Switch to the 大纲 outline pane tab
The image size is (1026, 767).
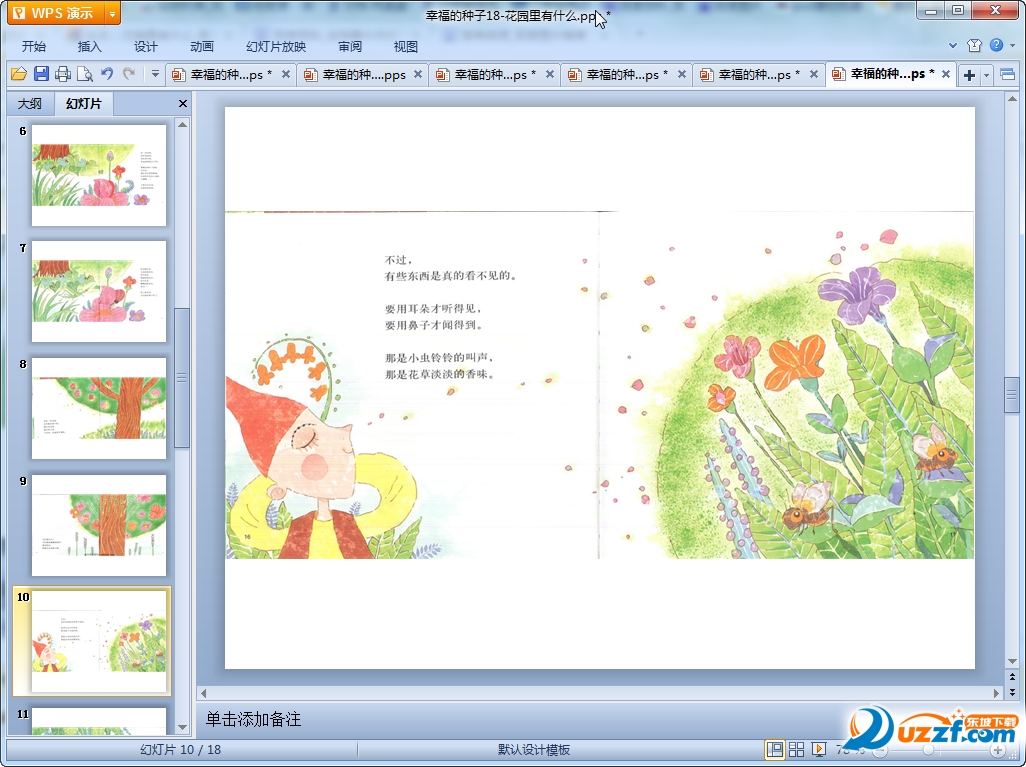click(x=29, y=103)
